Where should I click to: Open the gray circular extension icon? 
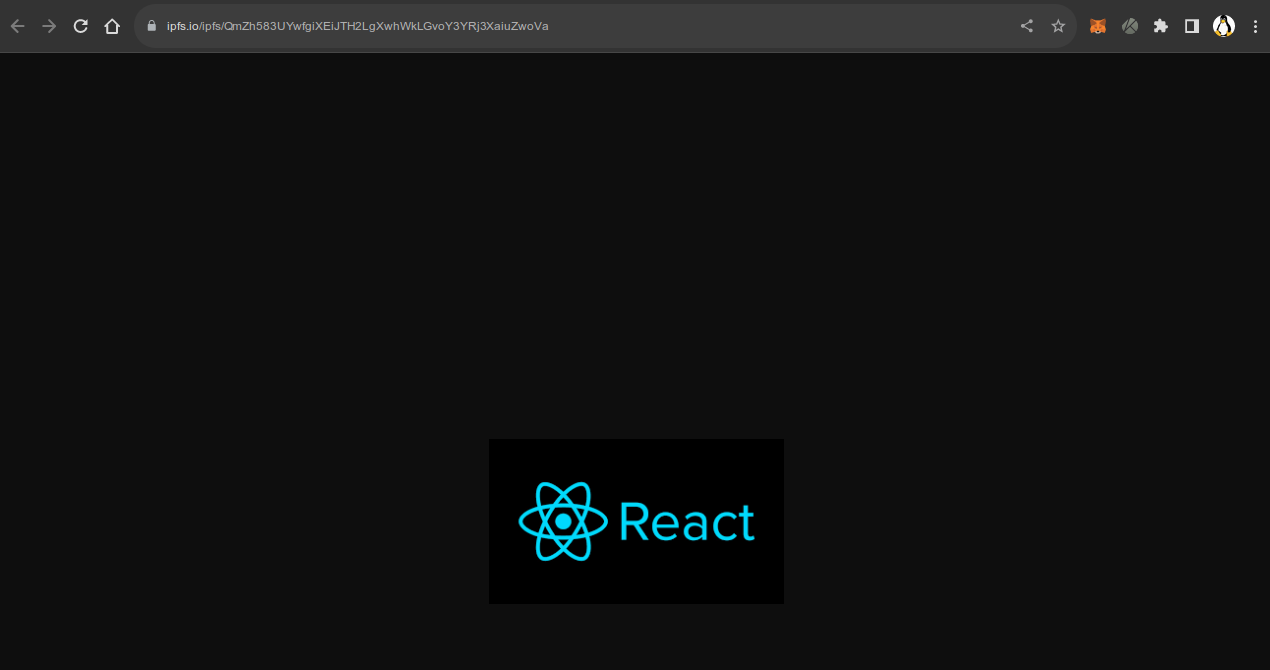coord(1130,26)
